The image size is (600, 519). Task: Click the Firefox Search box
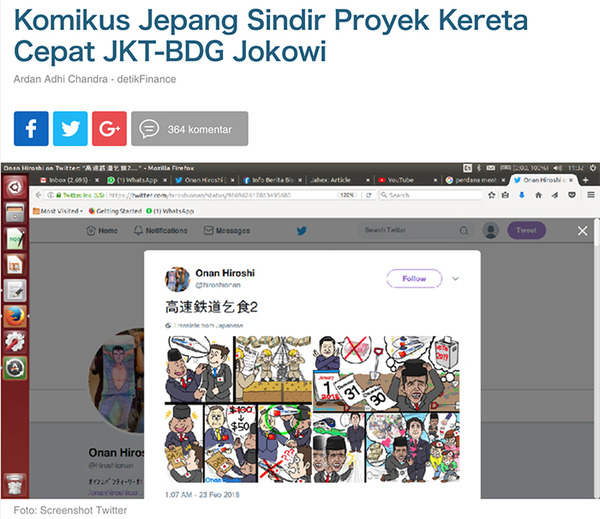tap(430, 195)
